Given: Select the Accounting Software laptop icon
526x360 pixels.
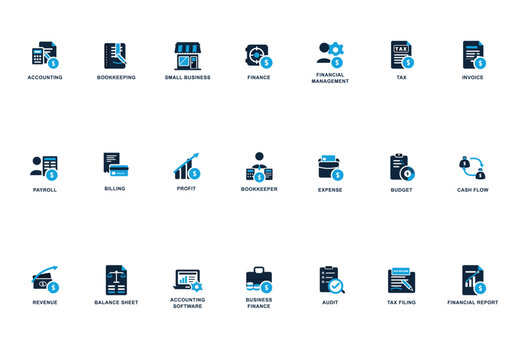Looking at the screenshot, I should pos(188,280).
